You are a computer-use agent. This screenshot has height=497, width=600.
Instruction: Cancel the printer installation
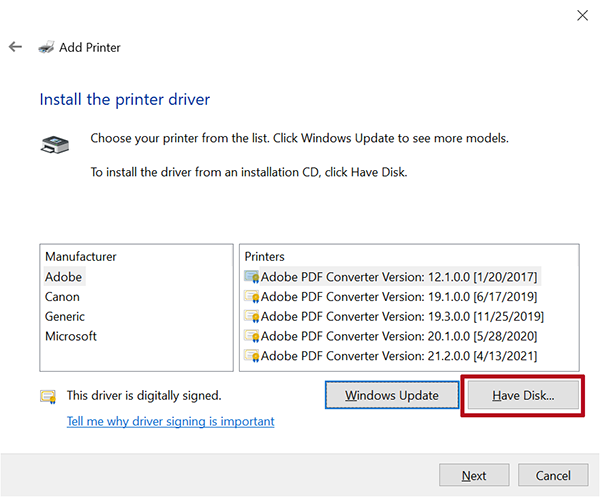(553, 475)
